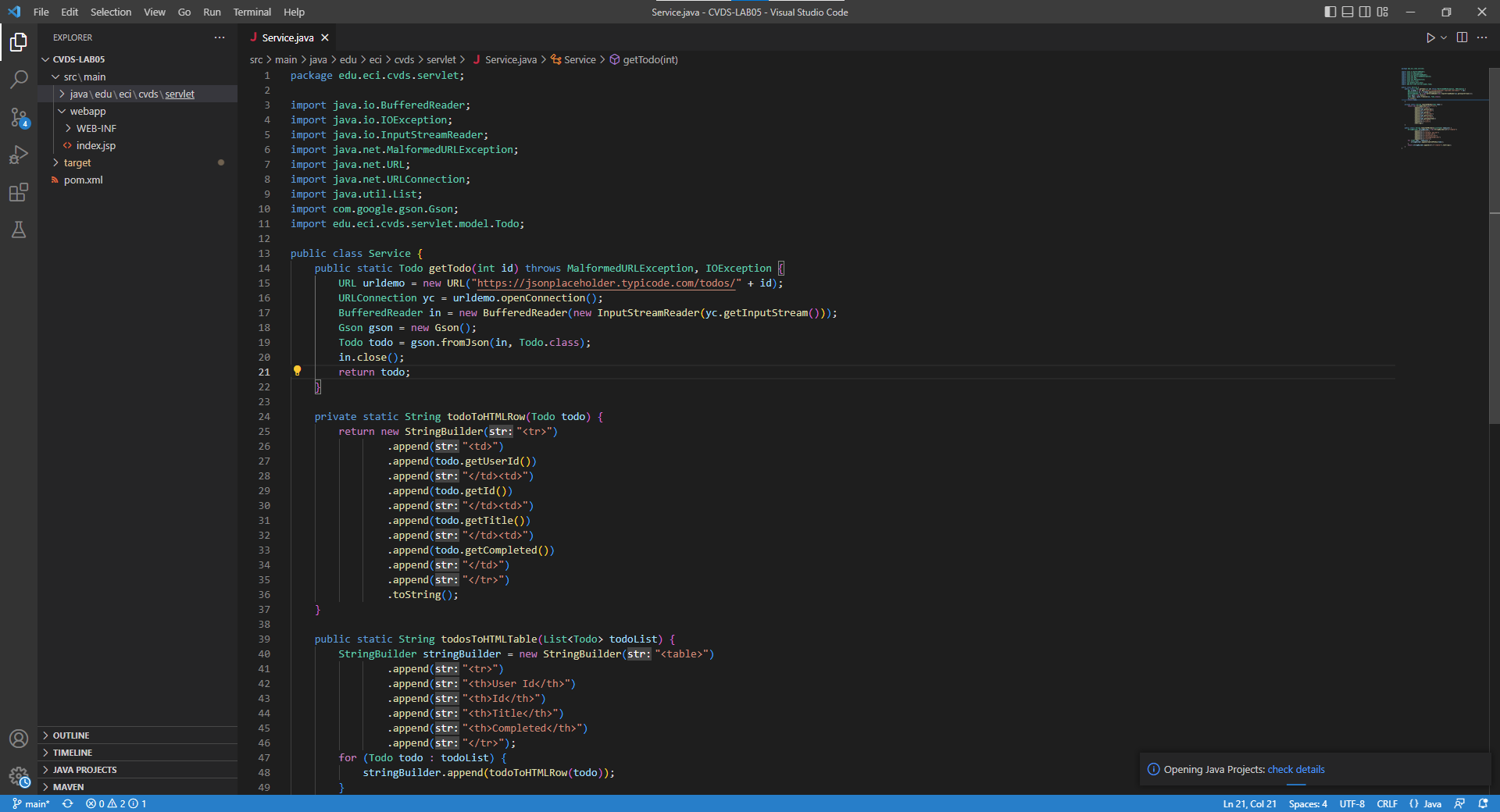Click main* branch in status bar
Image resolution: width=1500 pixels, height=812 pixels.
(x=31, y=803)
